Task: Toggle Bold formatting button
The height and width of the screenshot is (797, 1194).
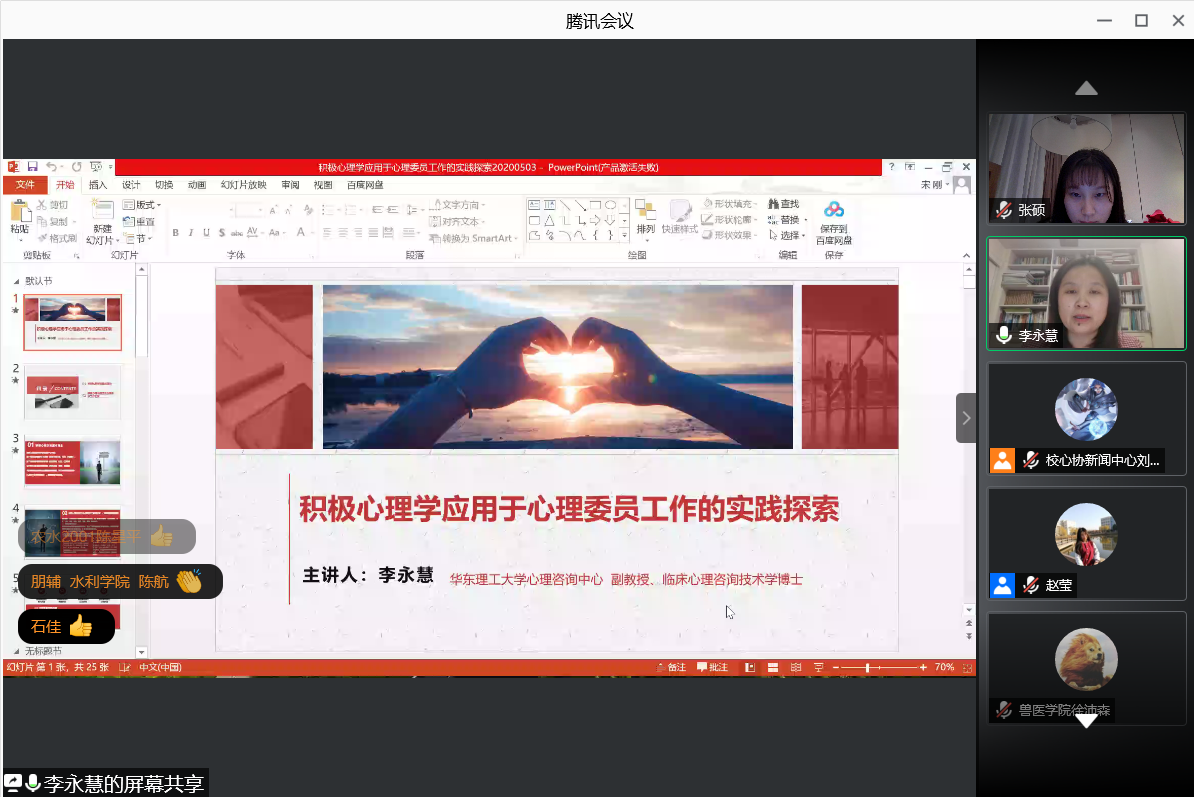Action: [x=175, y=233]
